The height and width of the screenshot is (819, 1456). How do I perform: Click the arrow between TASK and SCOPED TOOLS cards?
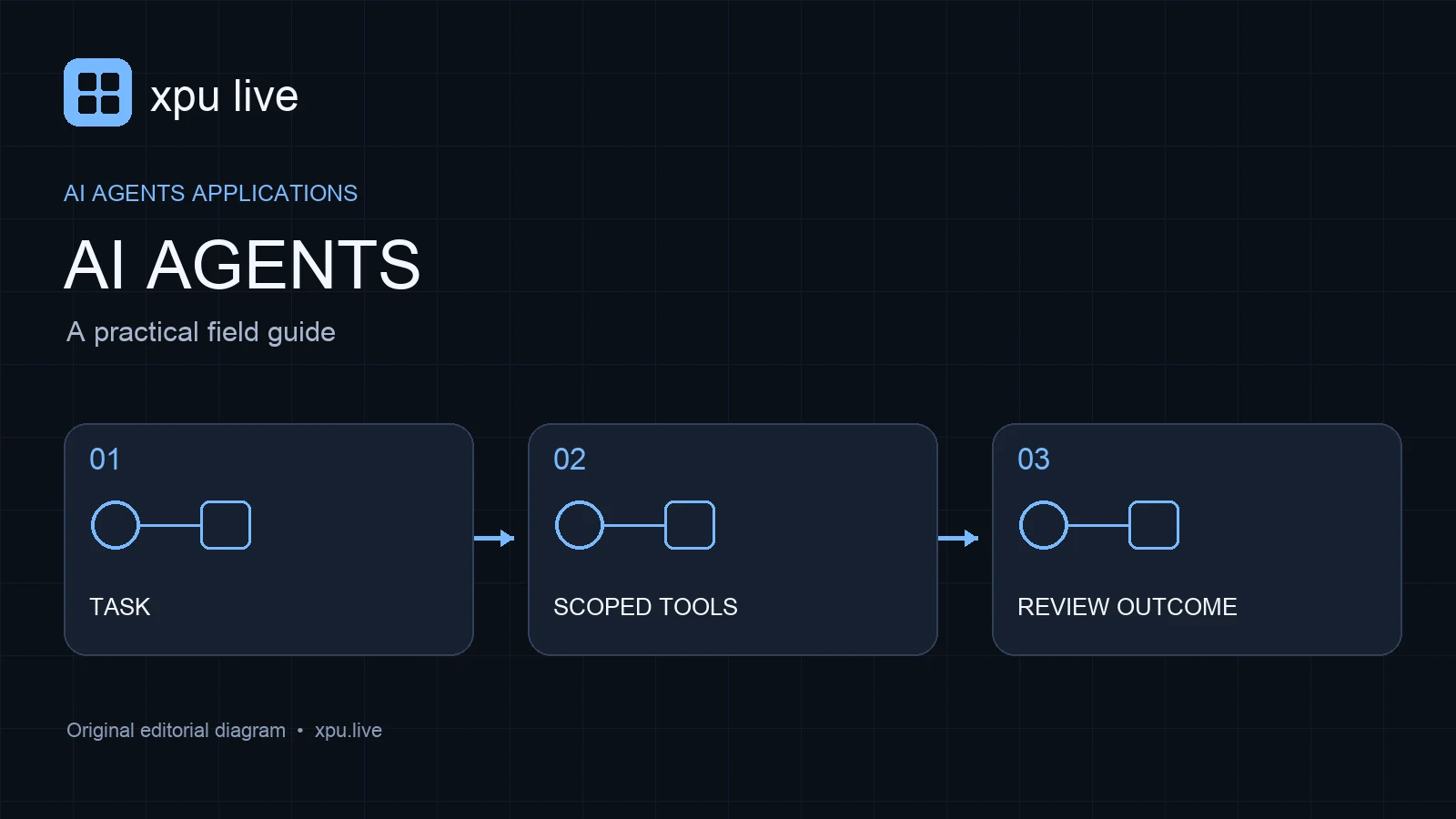click(494, 538)
